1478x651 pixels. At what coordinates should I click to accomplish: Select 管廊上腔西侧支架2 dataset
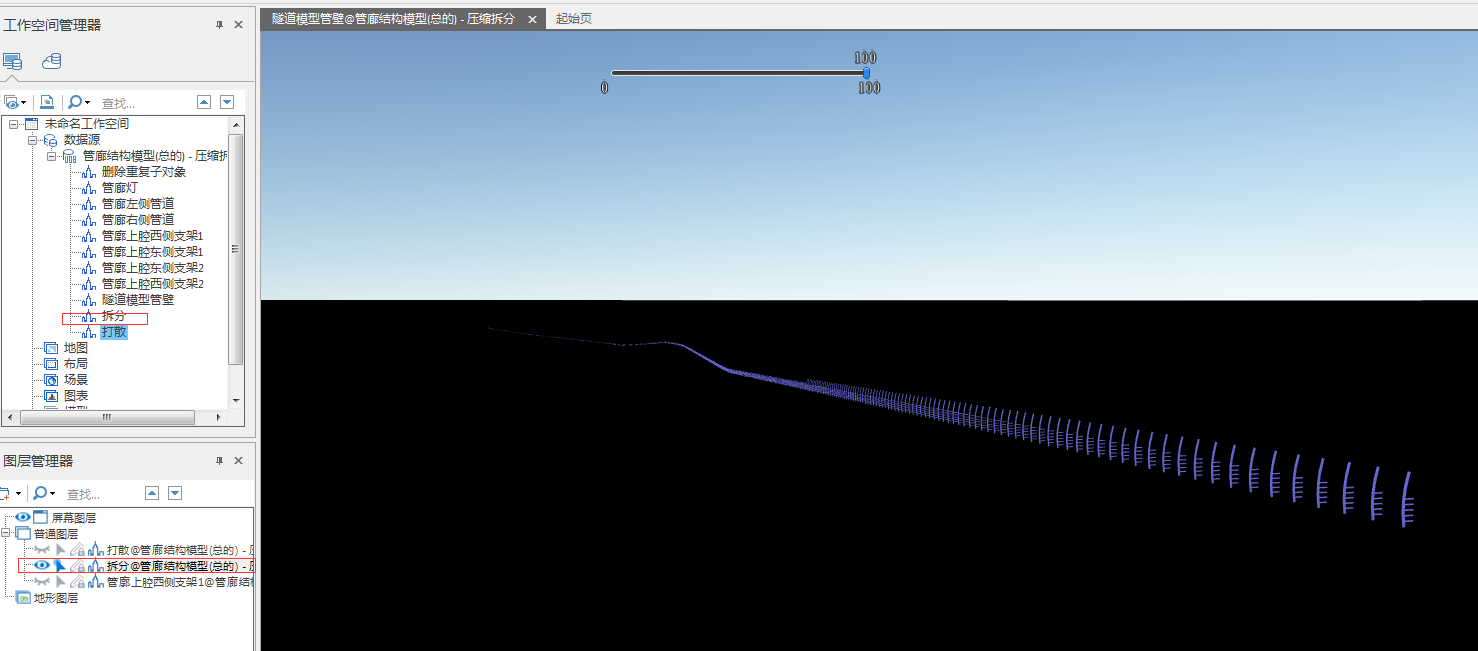[x=152, y=284]
